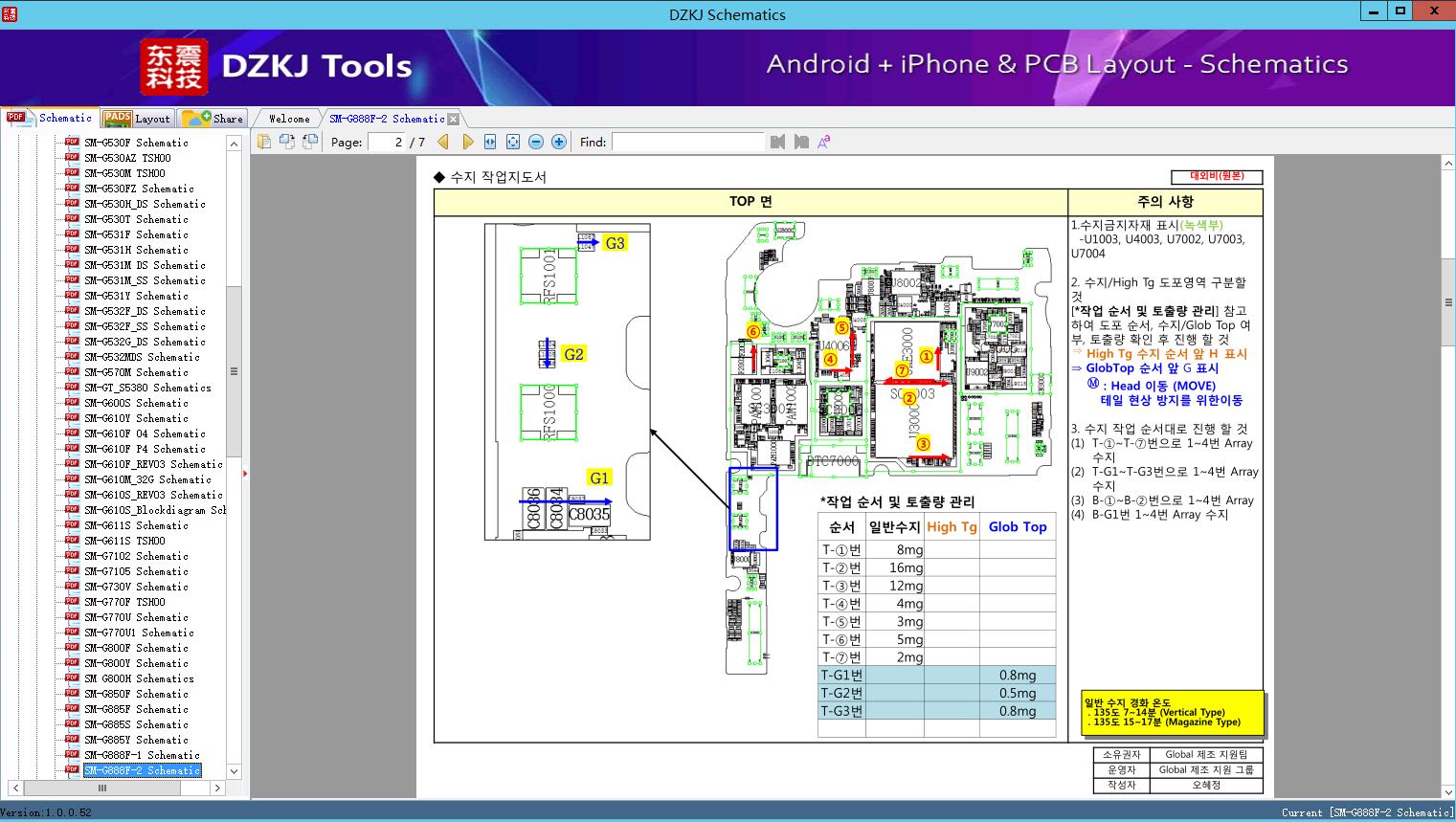This screenshot has height=822, width=1456.
Task: Select SM-G770F TSHOO
Action: pos(124,602)
